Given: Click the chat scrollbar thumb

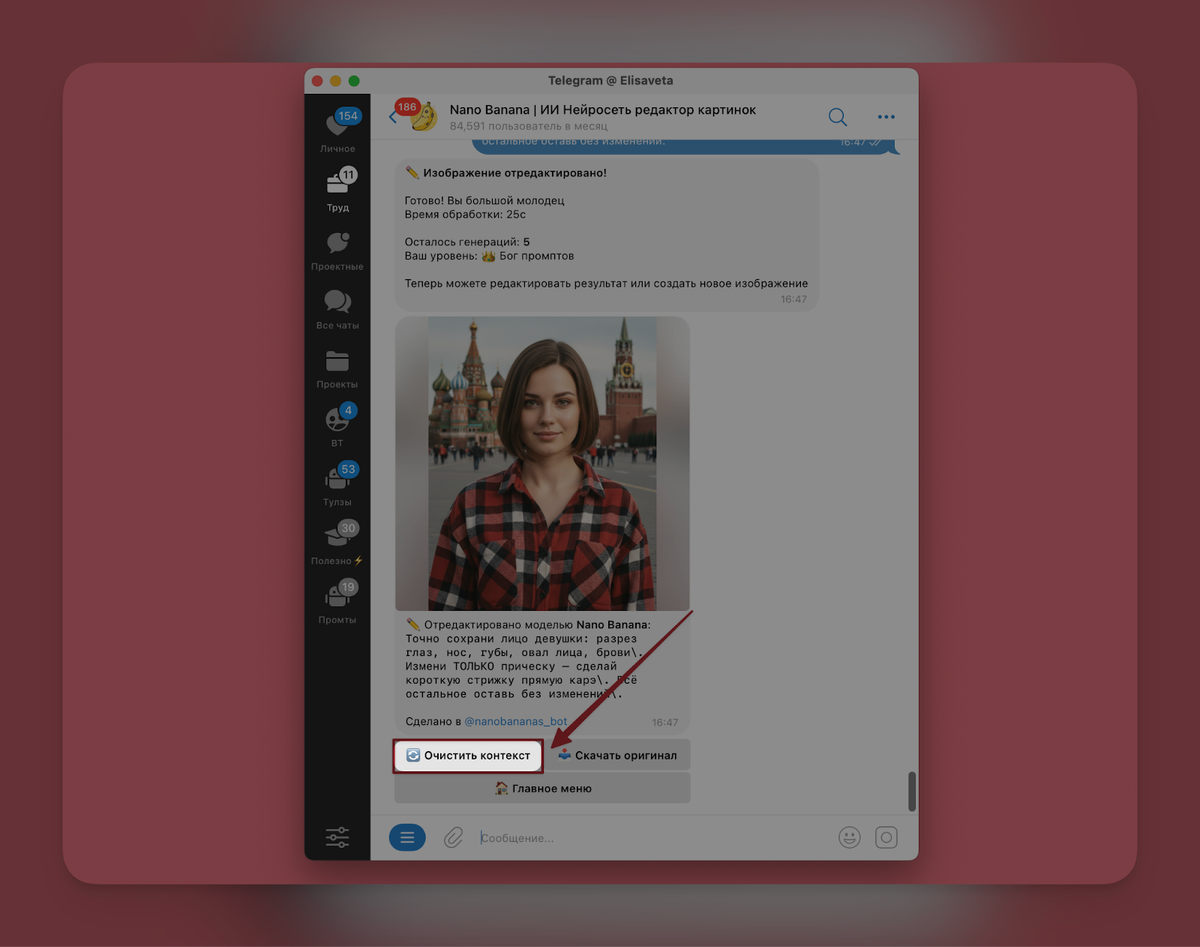Looking at the screenshot, I should [912, 792].
